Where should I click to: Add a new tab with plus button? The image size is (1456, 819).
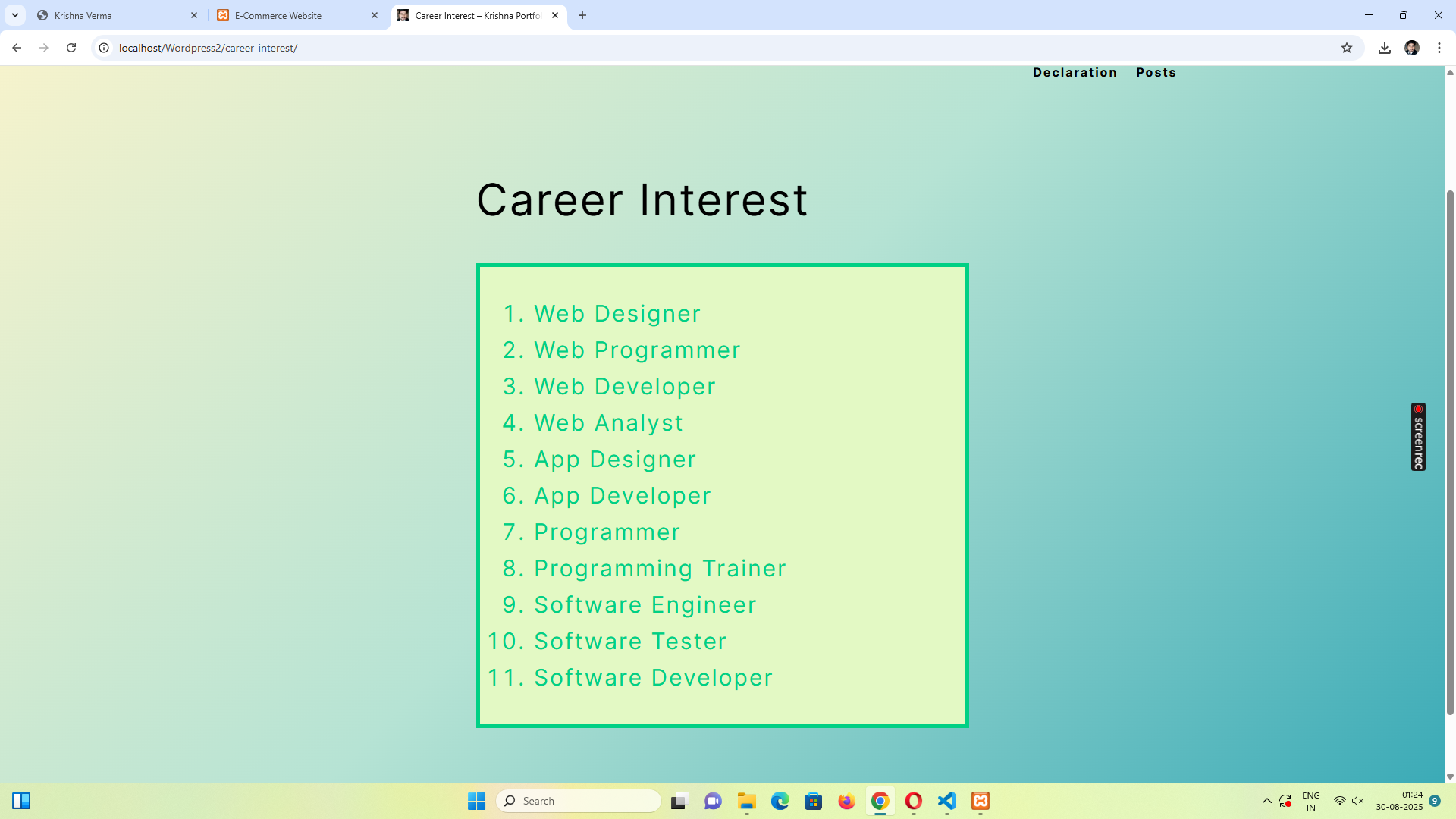point(582,15)
